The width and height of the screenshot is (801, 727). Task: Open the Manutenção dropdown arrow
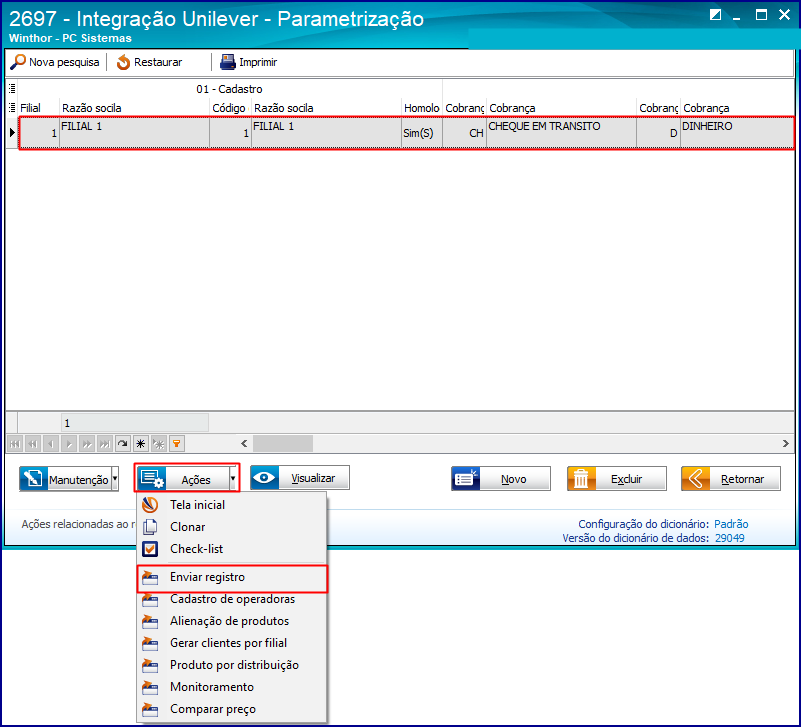[x=115, y=479]
